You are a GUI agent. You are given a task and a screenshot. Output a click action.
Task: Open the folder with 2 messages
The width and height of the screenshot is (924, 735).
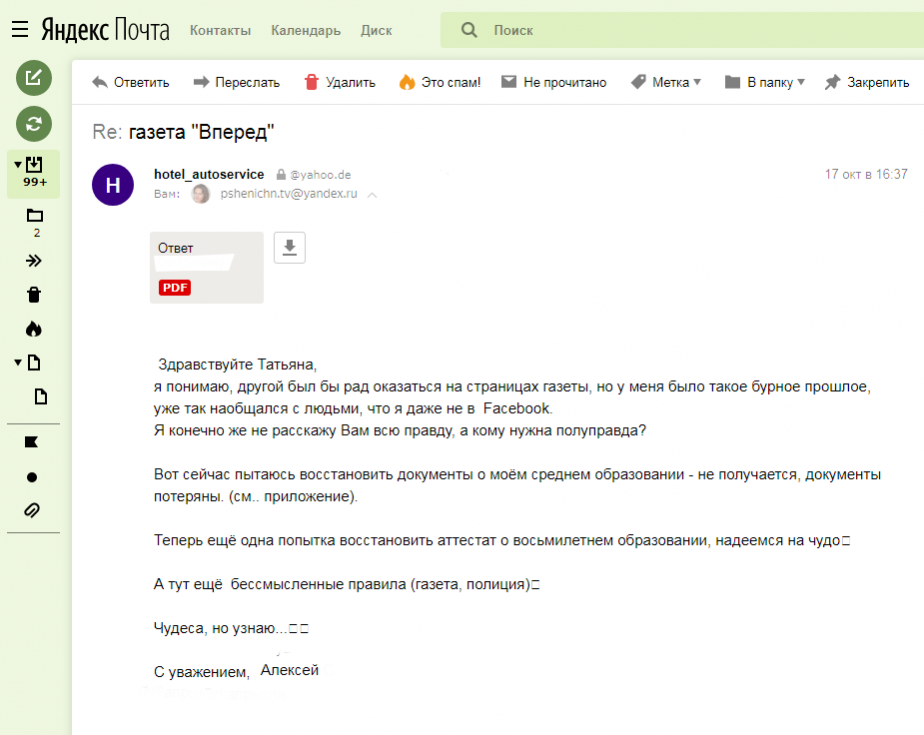(x=35, y=223)
